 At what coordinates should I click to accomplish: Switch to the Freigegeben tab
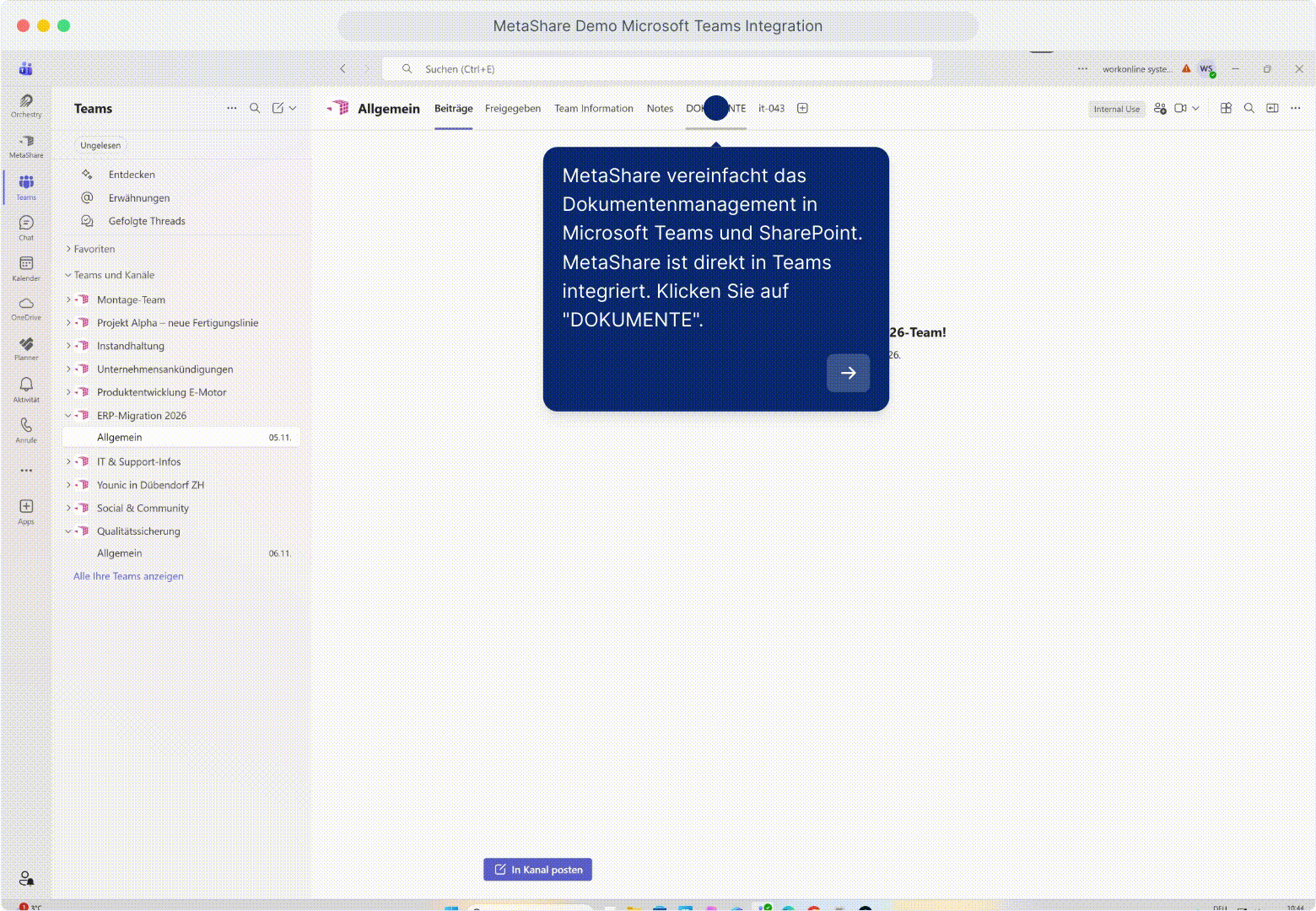click(512, 108)
